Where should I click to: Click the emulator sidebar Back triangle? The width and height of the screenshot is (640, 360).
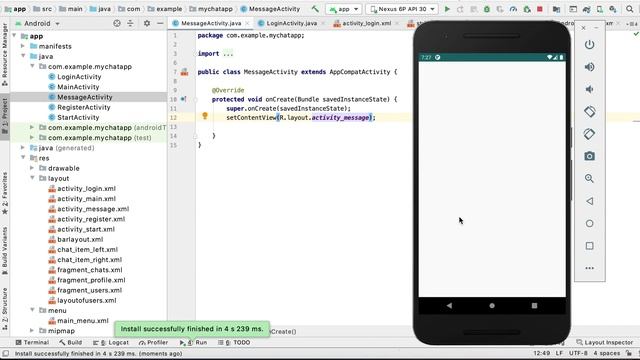pyautogui.click(x=589, y=201)
